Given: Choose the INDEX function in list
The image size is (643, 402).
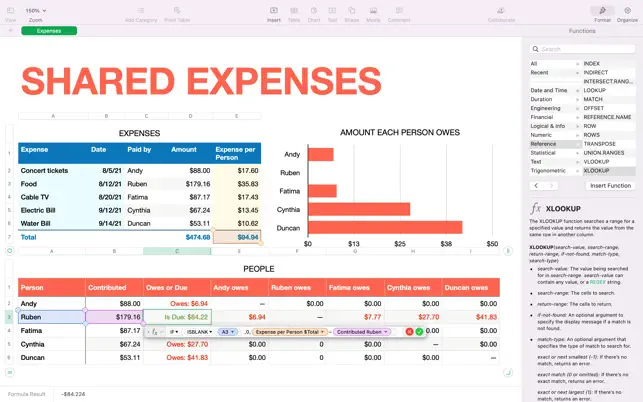Looking at the screenshot, I should pyautogui.click(x=609, y=64).
